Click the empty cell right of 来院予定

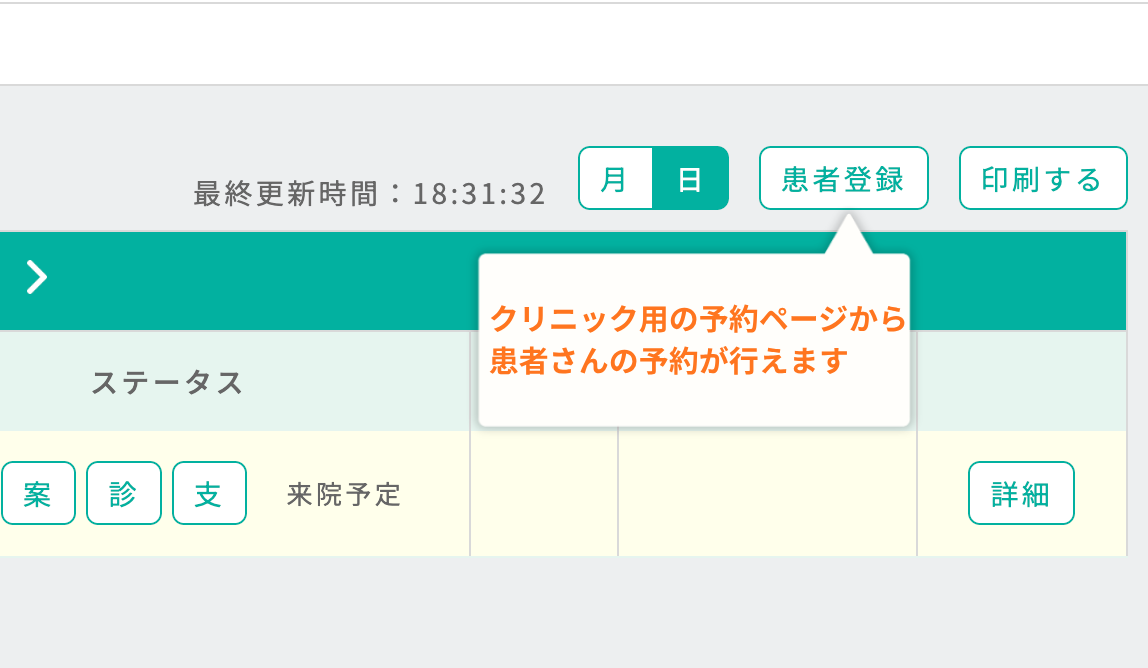point(544,493)
